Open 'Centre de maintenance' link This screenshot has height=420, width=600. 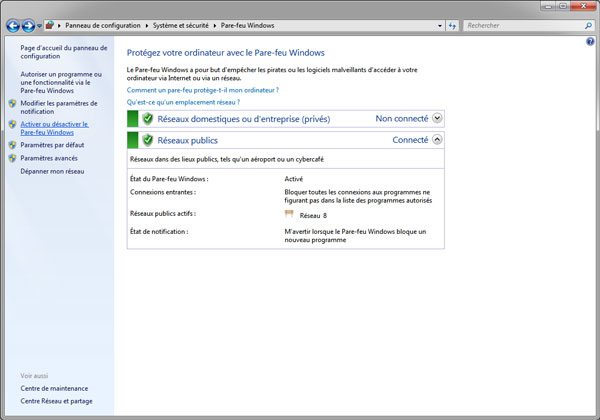(x=54, y=388)
